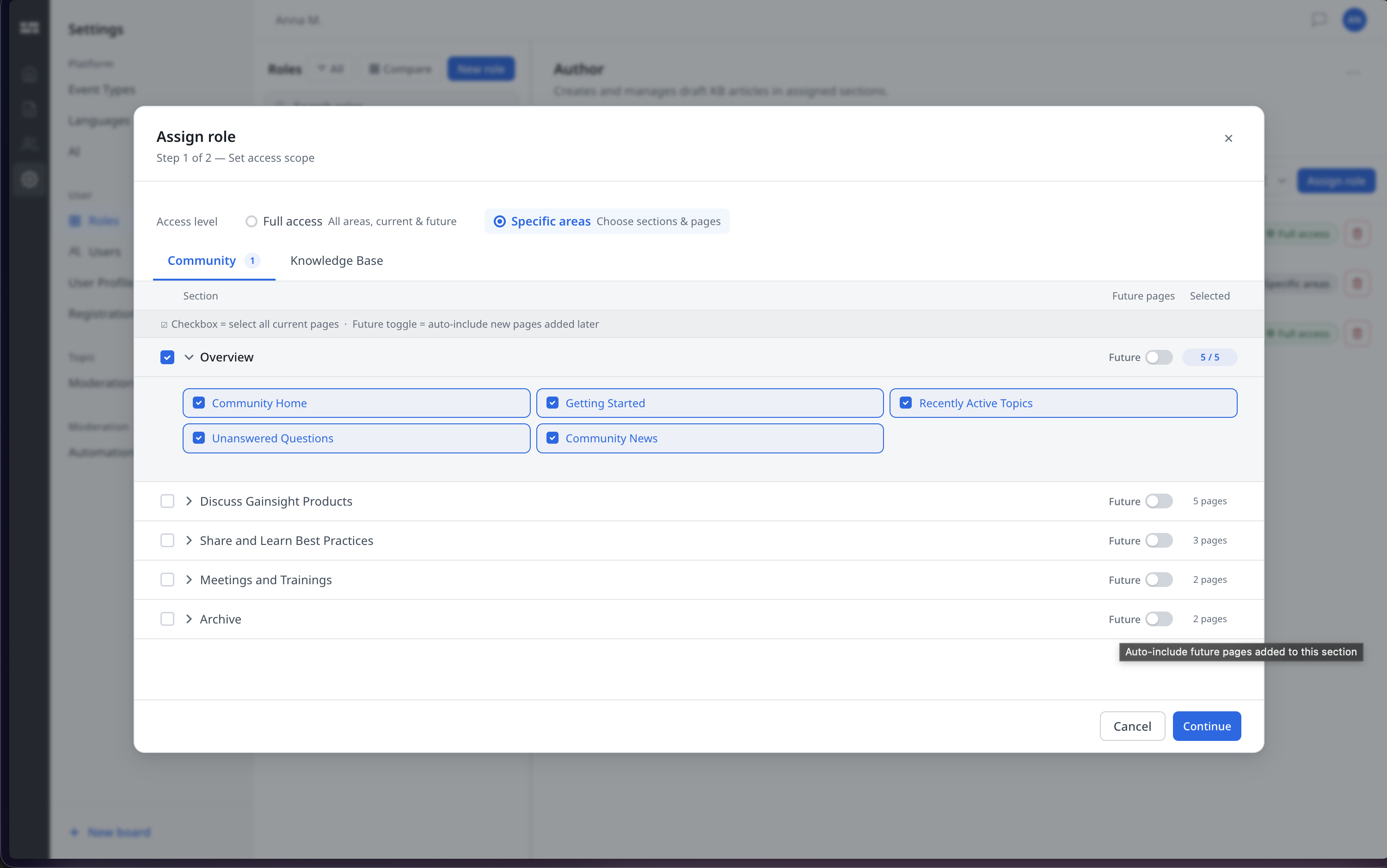The image size is (1387, 868).
Task: Expand the Archive section chevron
Action: (x=188, y=619)
